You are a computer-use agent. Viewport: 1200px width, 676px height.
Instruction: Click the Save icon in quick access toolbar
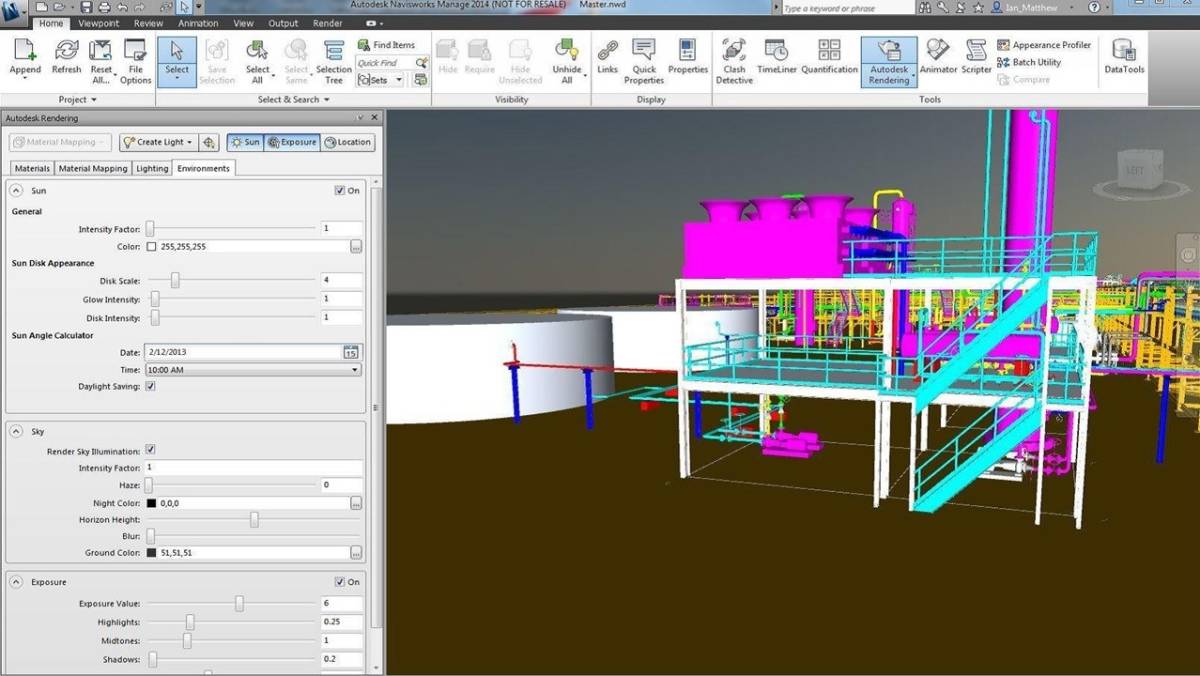pos(88,7)
